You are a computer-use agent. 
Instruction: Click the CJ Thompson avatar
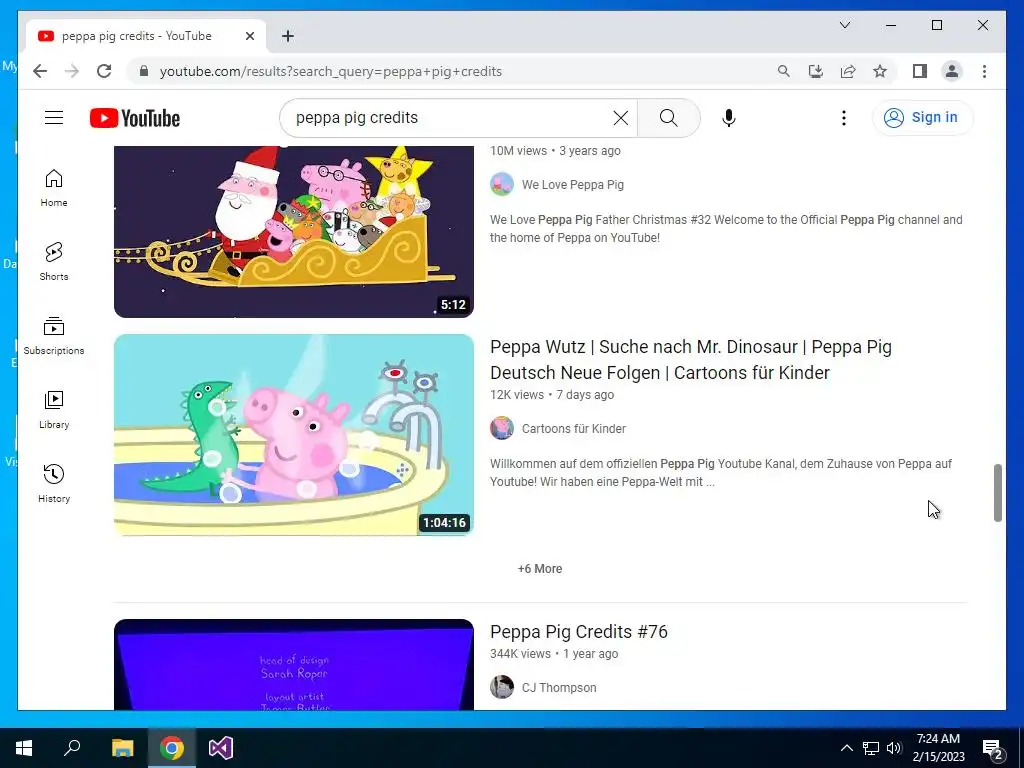pyautogui.click(x=502, y=687)
